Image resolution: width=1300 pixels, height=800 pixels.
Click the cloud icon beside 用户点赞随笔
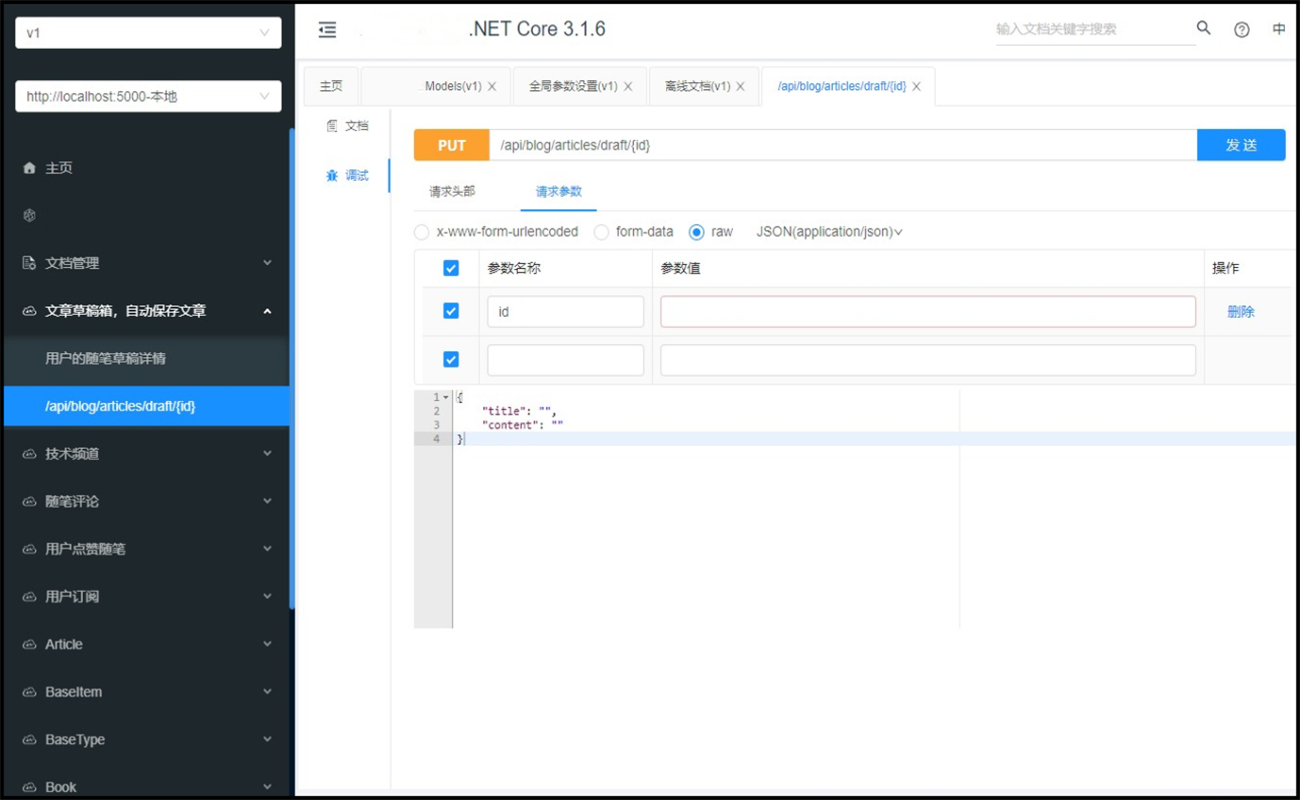pos(29,549)
